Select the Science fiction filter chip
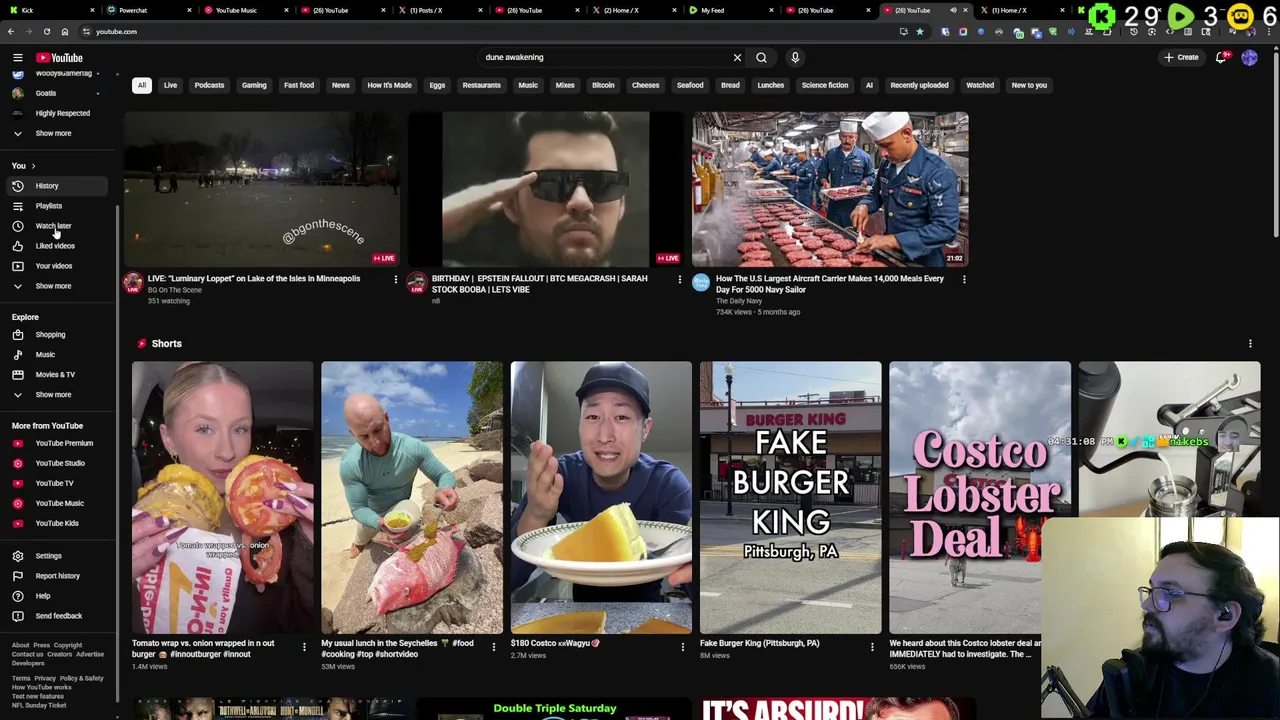This screenshot has height=720, width=1280. click(825, 85)
